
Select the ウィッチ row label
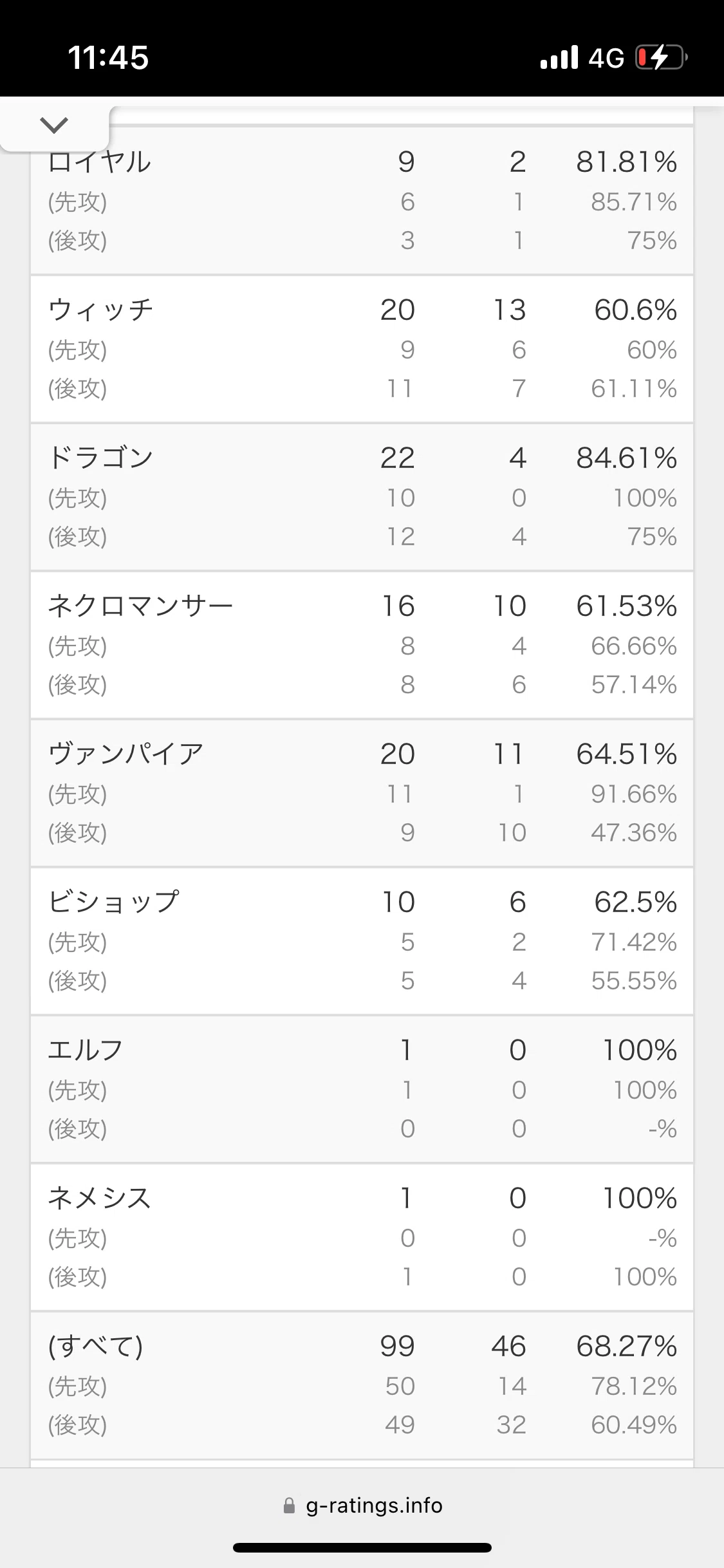point(101,310)
